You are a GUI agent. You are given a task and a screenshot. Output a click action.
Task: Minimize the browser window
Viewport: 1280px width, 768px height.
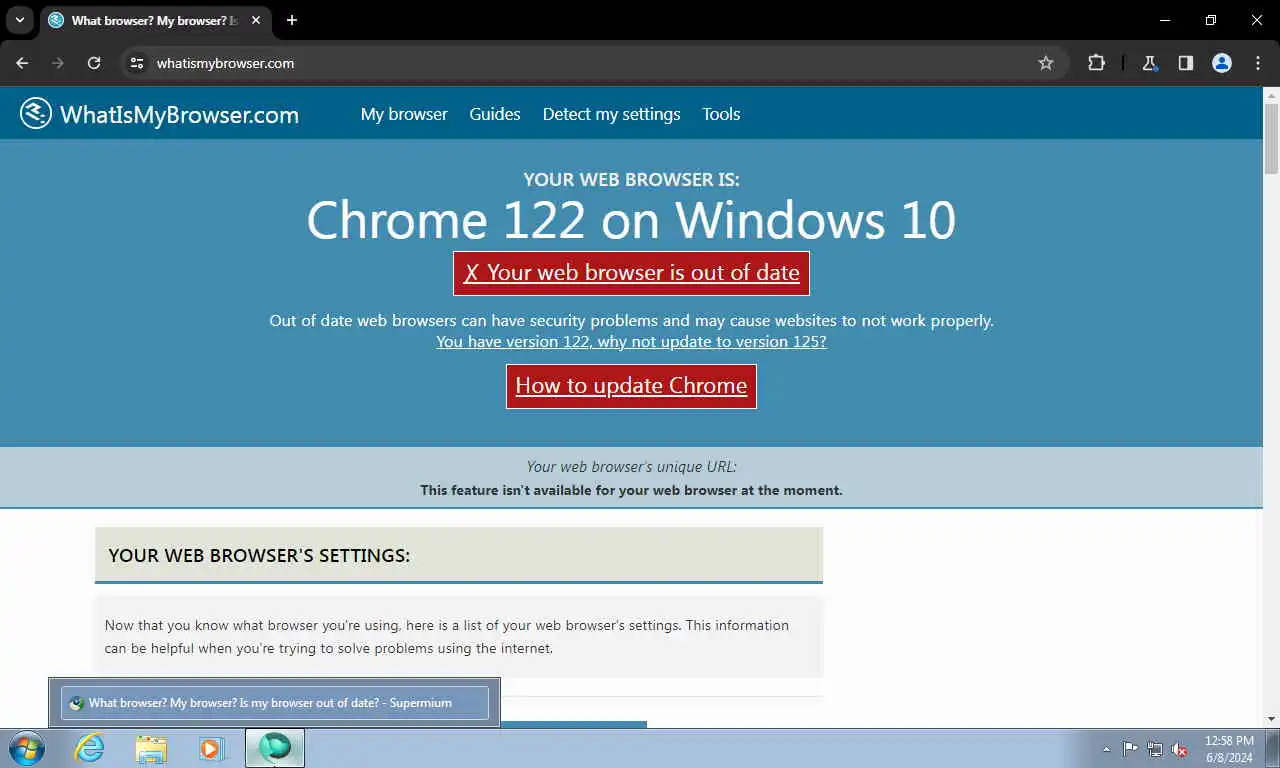click(x=1165, y=20)
